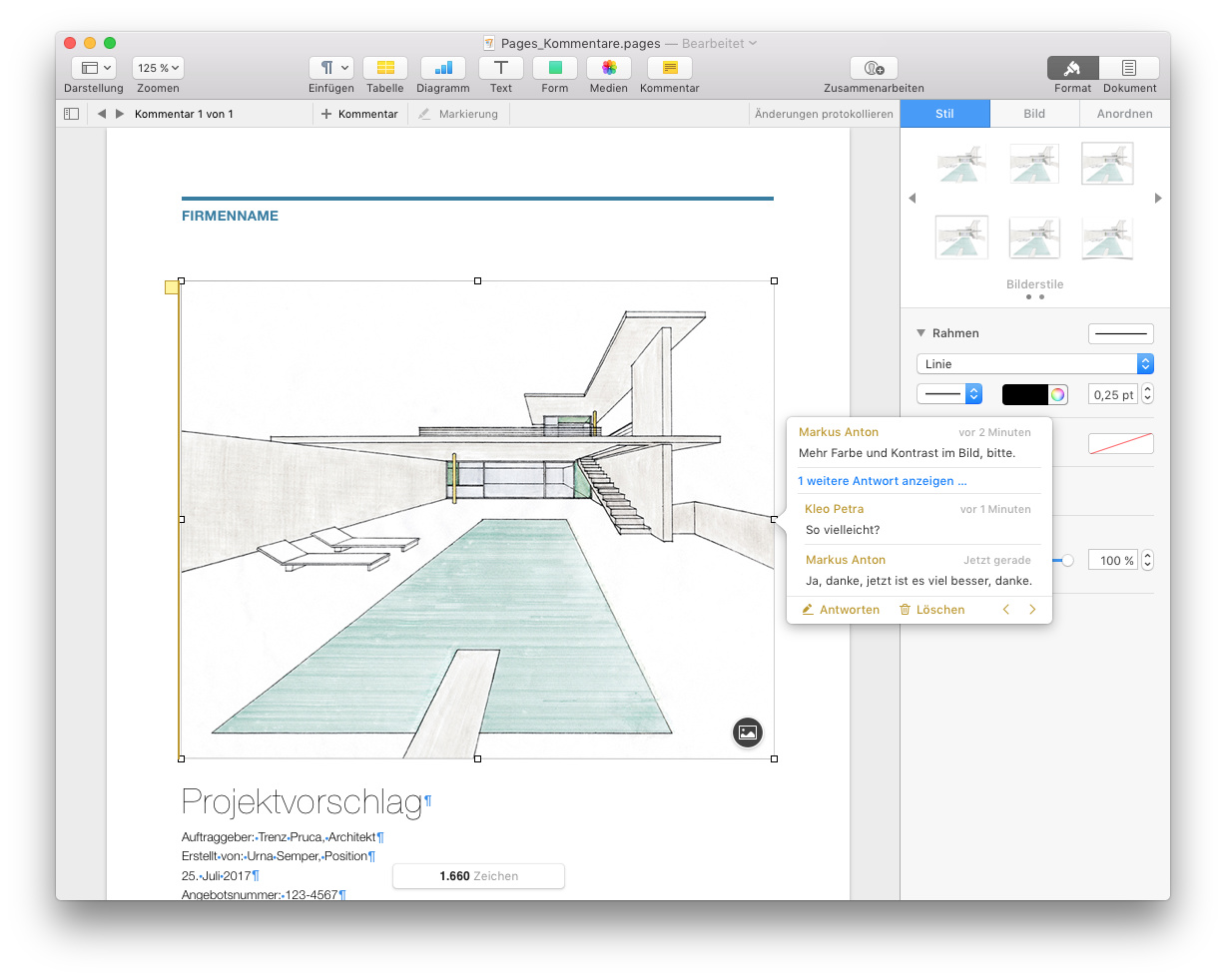The width and height of the screenshot is (1226, 980).
Task: Collapse the Rahmen section triangle
Action: [x=920, y=333]
